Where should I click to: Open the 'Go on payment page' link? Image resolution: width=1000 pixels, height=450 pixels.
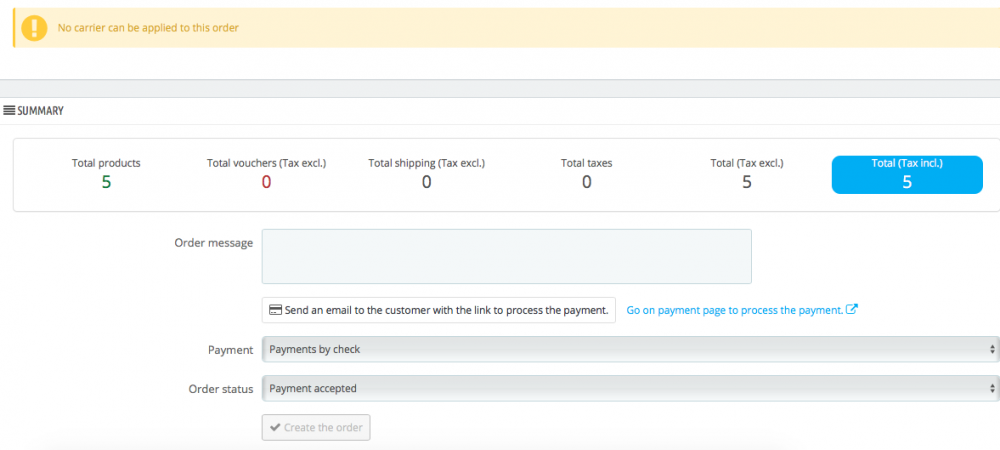click(x=734, y=310)
